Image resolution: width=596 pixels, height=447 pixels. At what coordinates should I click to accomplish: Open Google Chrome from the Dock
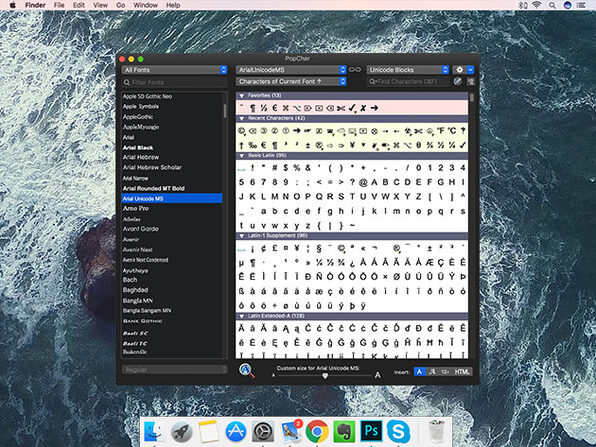point(317,432)
